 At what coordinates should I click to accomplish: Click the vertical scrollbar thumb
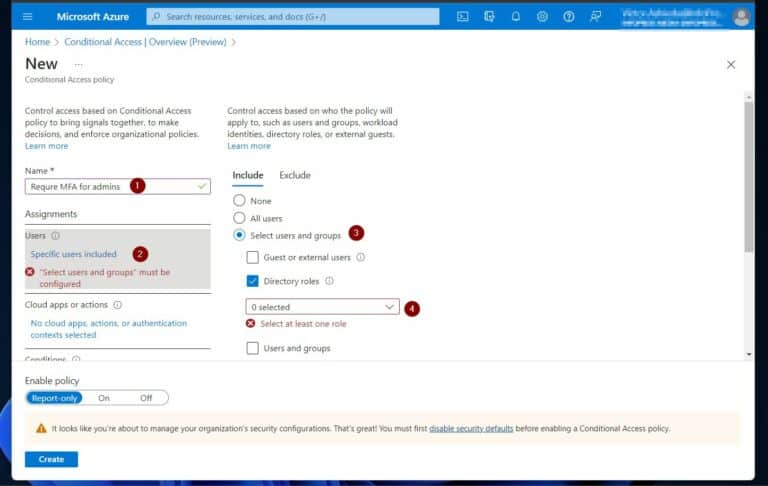(748, 177)
